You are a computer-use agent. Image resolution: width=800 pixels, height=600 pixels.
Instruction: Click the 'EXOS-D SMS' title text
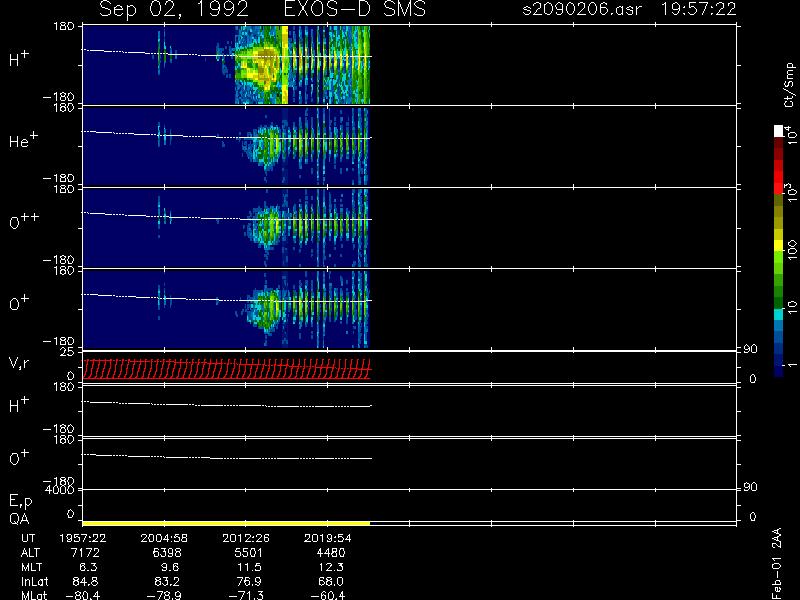click(x=355, y=9)
